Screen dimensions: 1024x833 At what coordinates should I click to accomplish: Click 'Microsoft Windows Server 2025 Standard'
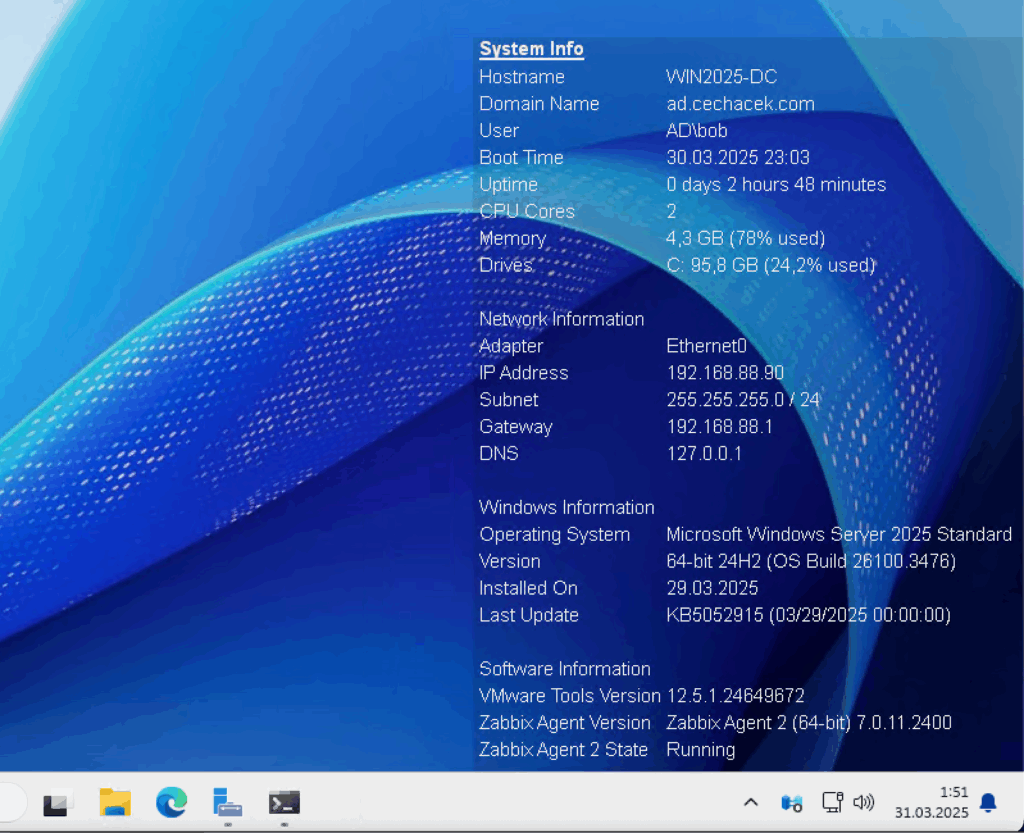coord(839,535)
